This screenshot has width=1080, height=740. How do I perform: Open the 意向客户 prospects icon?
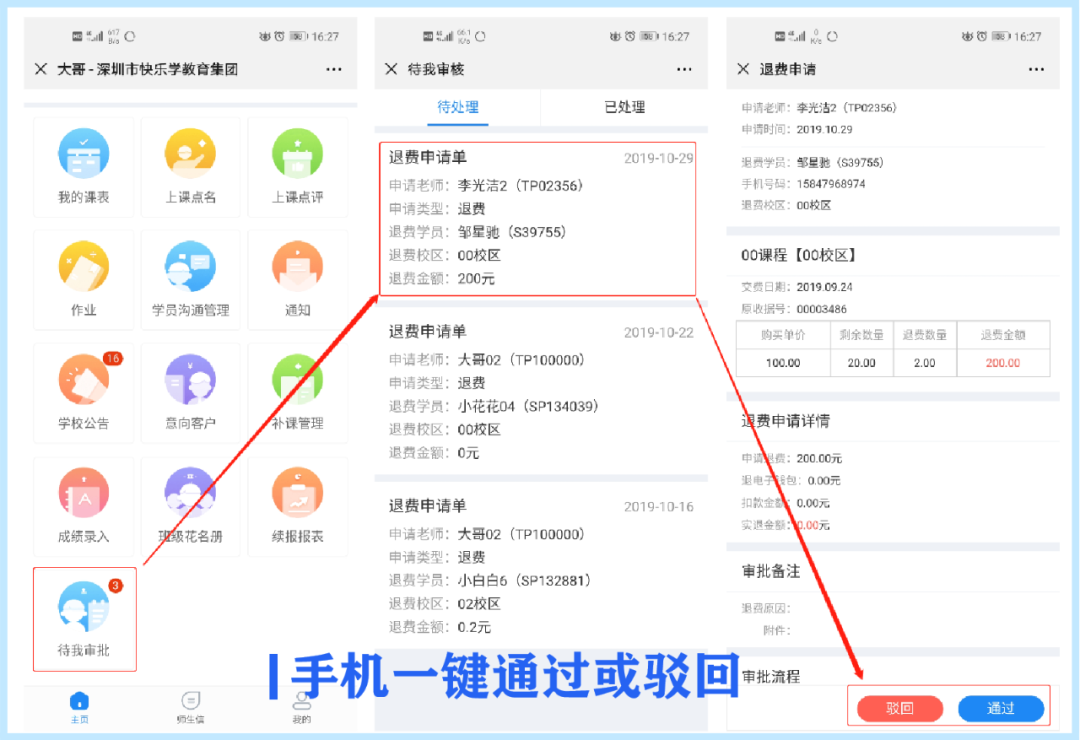(191, 381)
